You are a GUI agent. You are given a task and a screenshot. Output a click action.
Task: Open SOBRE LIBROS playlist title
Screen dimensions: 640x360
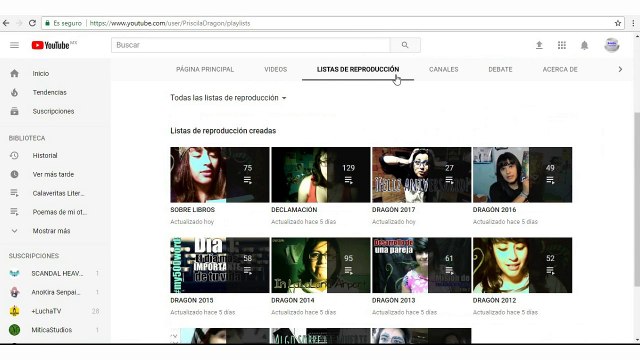192,210
